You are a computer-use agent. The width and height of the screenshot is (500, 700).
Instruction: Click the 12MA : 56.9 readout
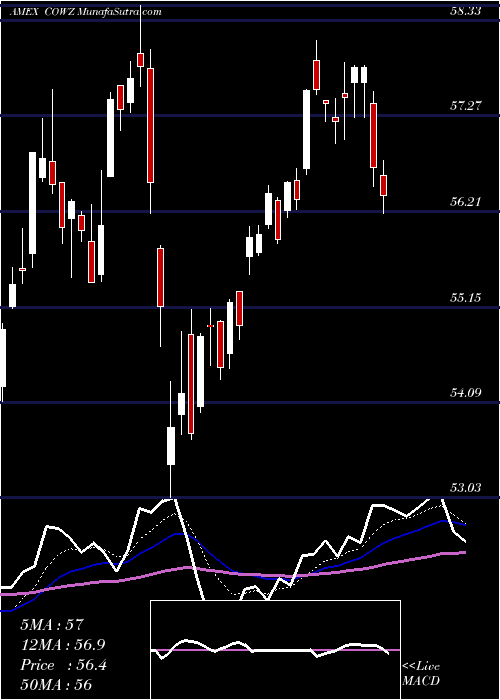pyautogui.click(x=63, y=645)
